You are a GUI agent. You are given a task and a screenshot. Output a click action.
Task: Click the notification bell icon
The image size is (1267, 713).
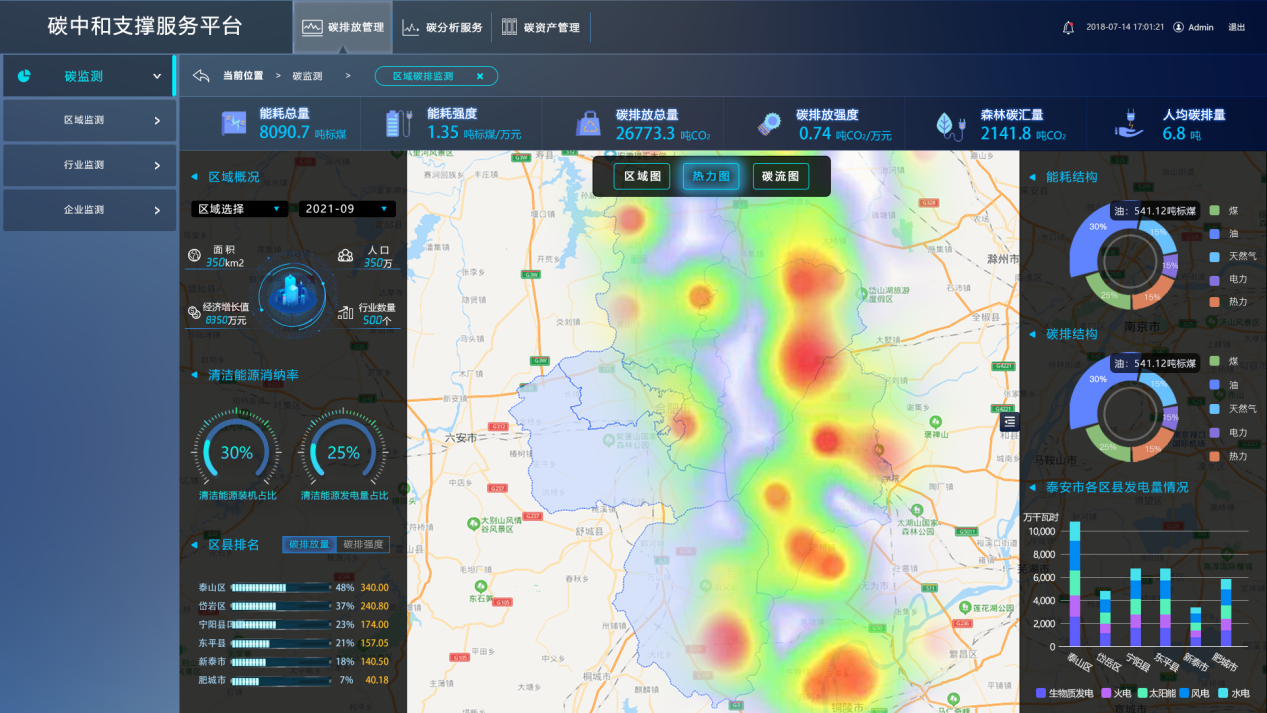tap(1068, 28)
